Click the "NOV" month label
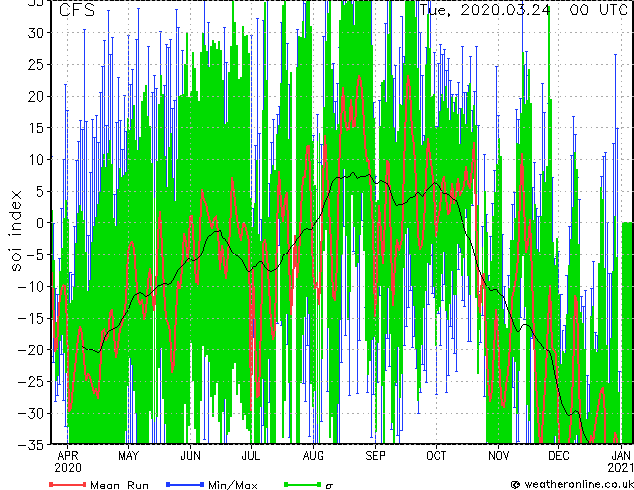Viewport: 634px width, 490px height. (x=499, y=456)
